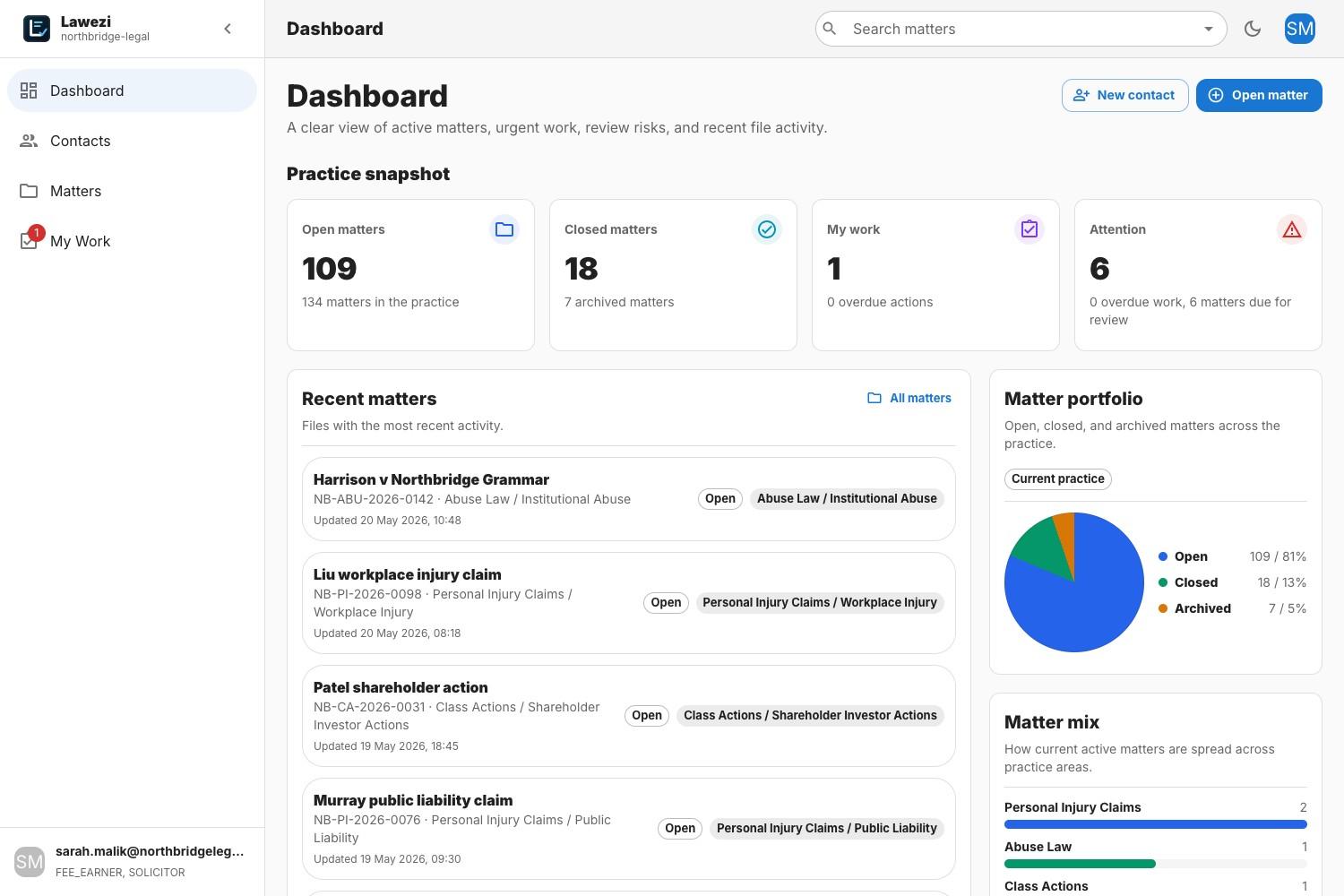The image size is (1344, 896).
Task: Select the Current practice chip
Action: click(x=1058, y=478)
